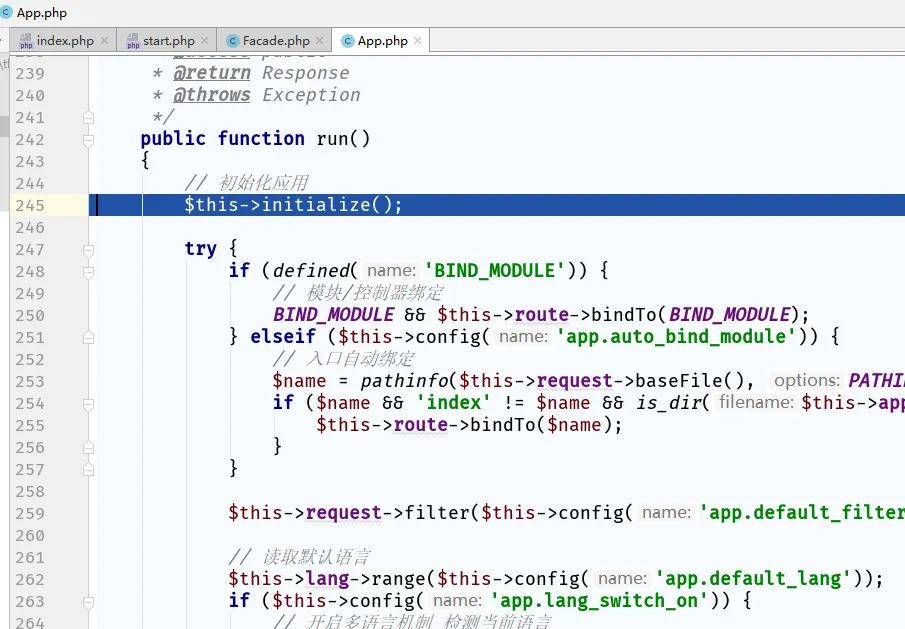Viewport: 905px width, 629px height.
Task: Switch to the start.php tab
Action: [168, 41]
